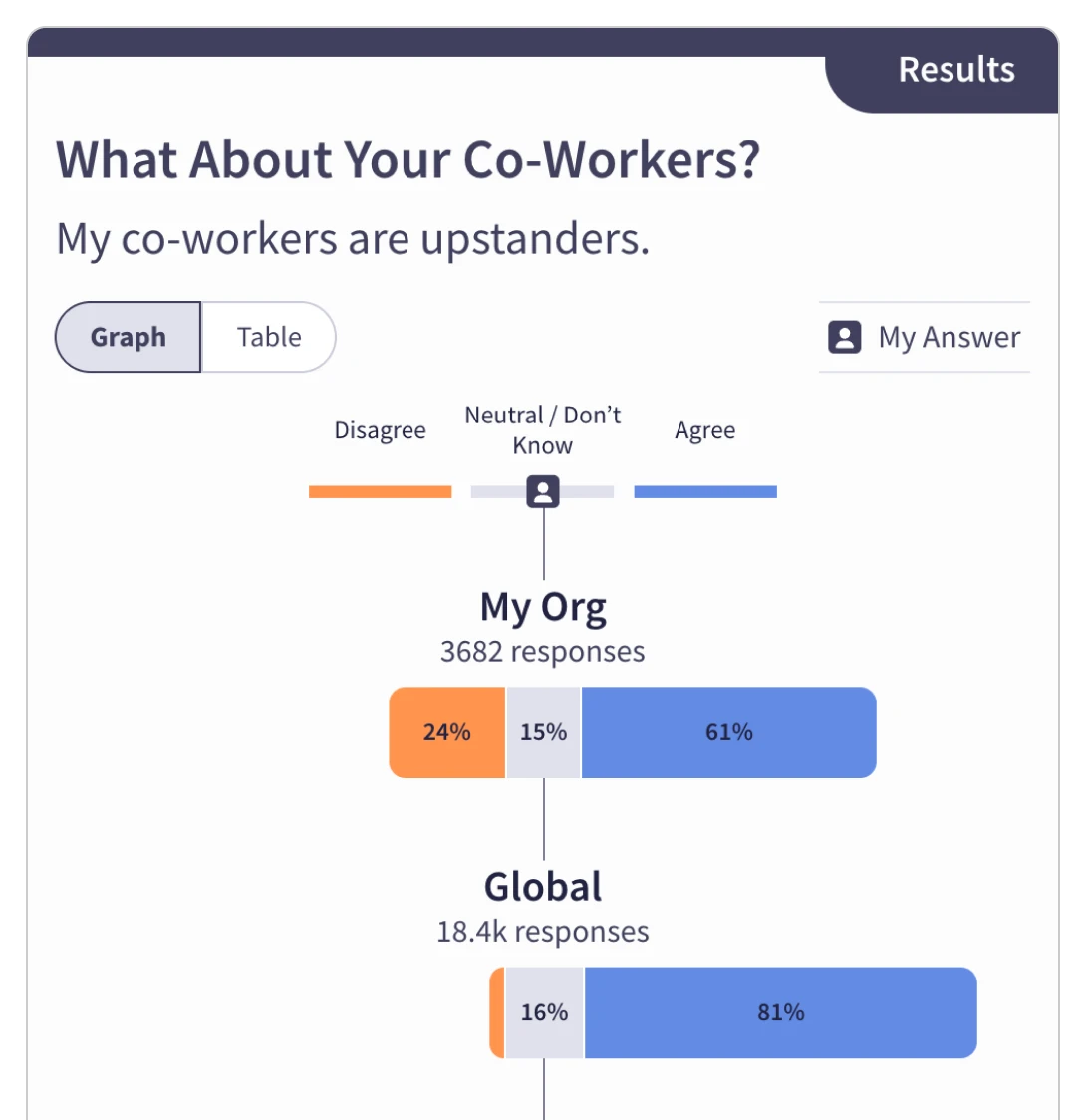Click the orange Disagree legend swatch
The width and height of the screenshot is (1086, 1120).
point(380,492)
